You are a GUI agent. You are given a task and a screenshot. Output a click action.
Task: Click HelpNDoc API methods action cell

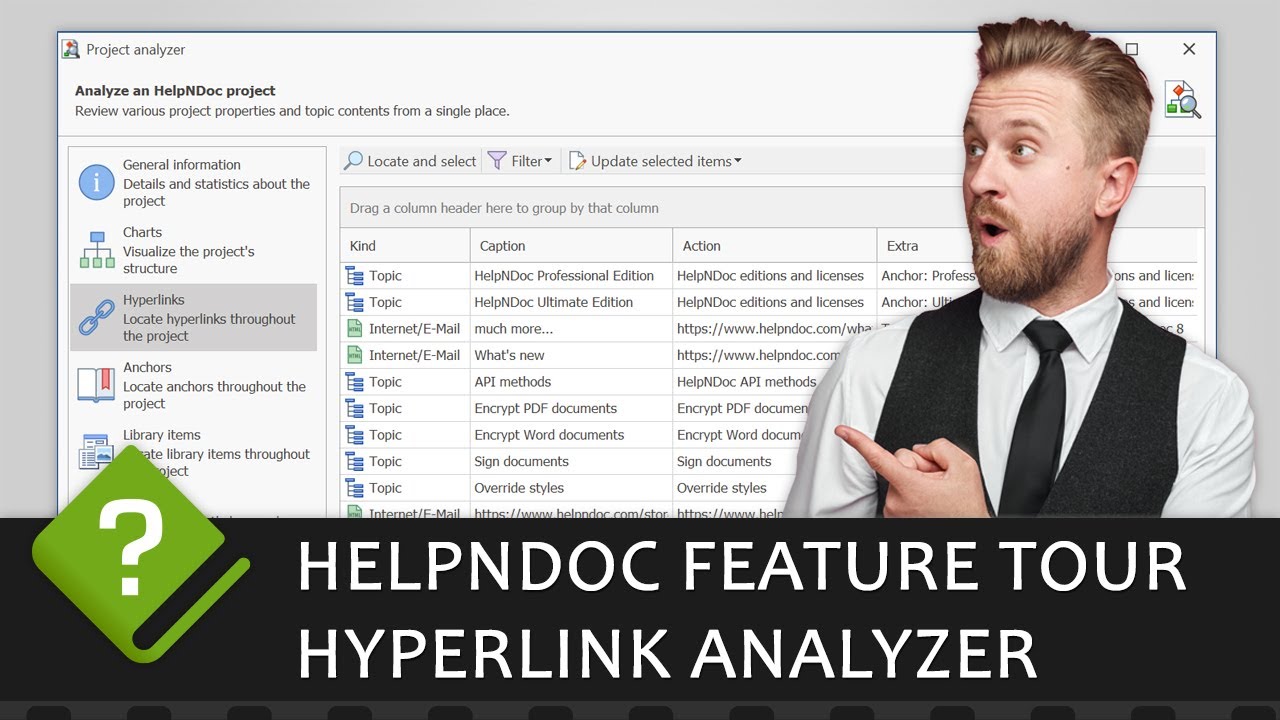(x=747, y=382)
